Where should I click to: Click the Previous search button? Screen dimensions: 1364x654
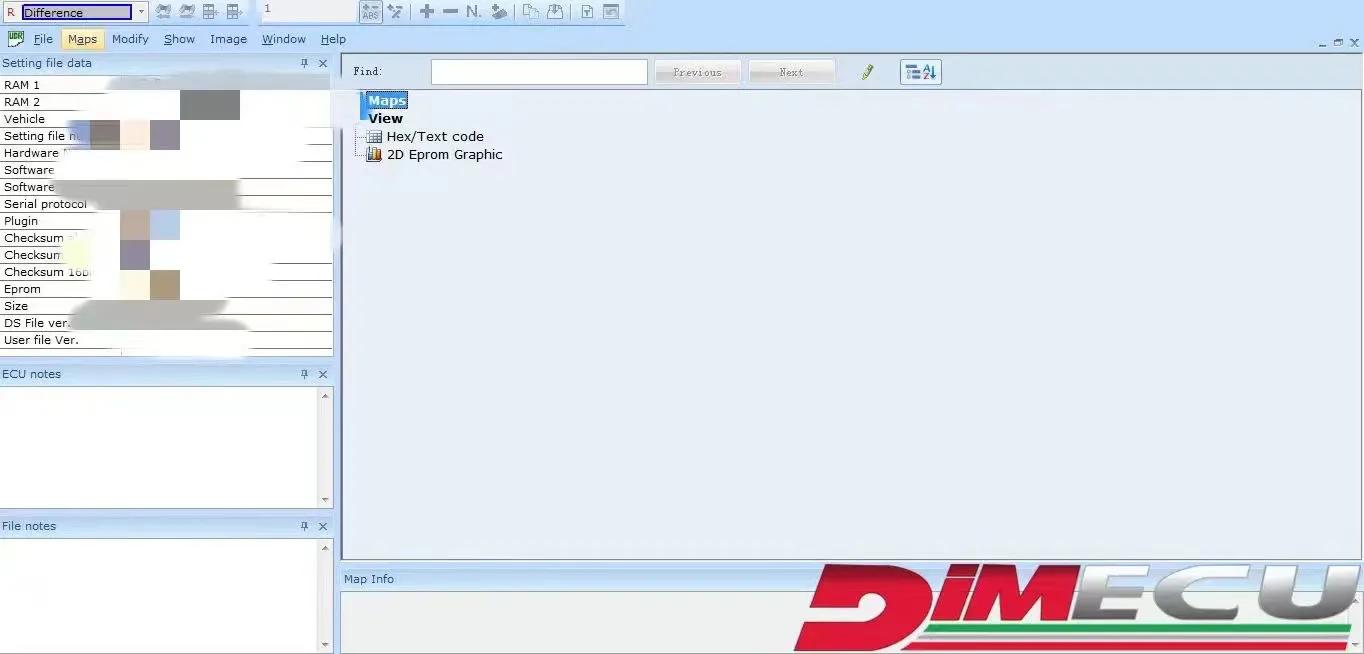(x=698, y=72)
